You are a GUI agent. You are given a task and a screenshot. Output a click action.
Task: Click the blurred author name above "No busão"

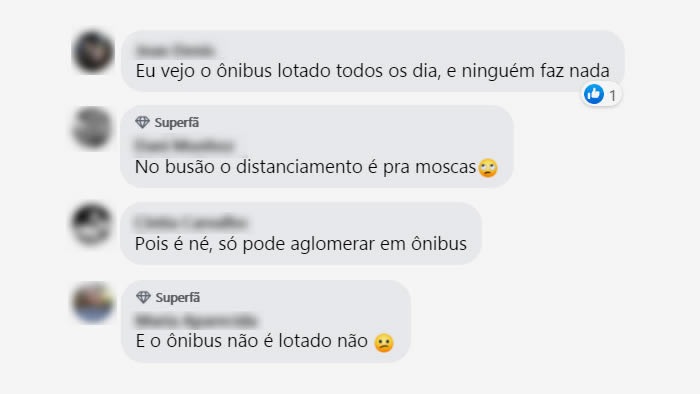(184, 145)
